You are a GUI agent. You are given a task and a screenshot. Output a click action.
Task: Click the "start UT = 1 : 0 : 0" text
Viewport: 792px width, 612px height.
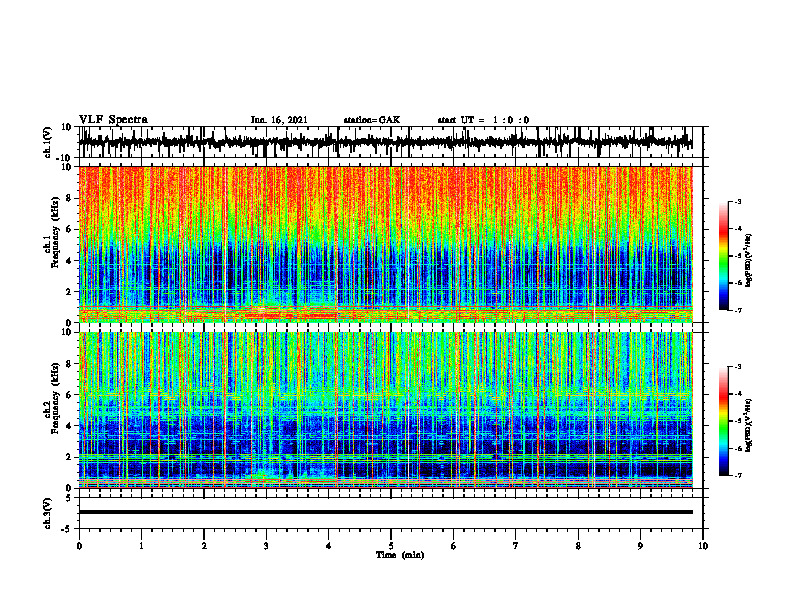click(483, 120)
